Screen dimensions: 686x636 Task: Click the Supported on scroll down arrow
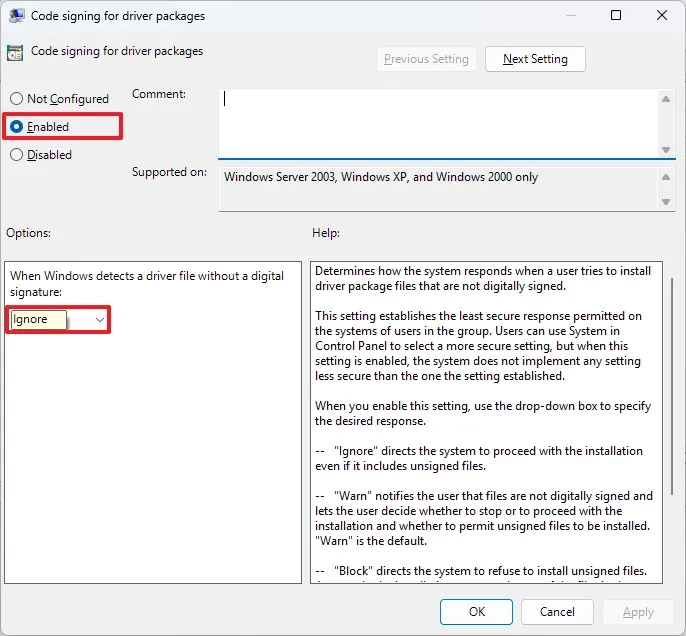[x=666, y=202]
